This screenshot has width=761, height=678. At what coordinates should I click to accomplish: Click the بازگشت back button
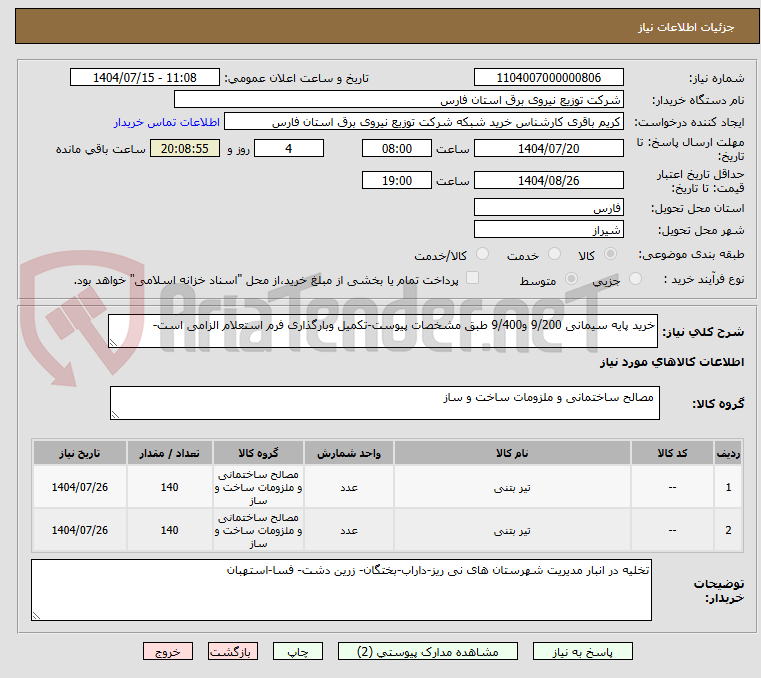click(232, 651)
